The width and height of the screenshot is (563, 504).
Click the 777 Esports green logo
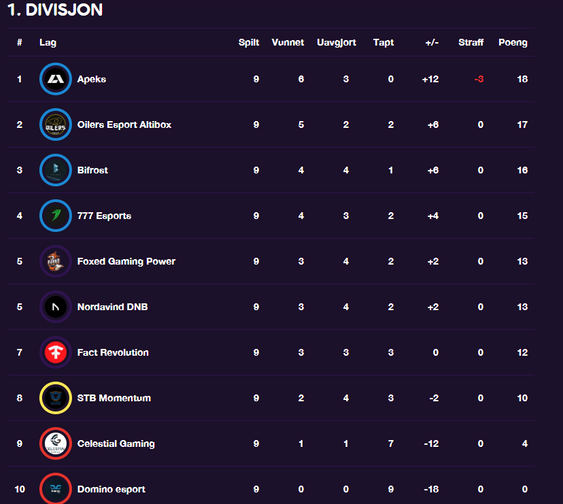[x=56, y=216]
